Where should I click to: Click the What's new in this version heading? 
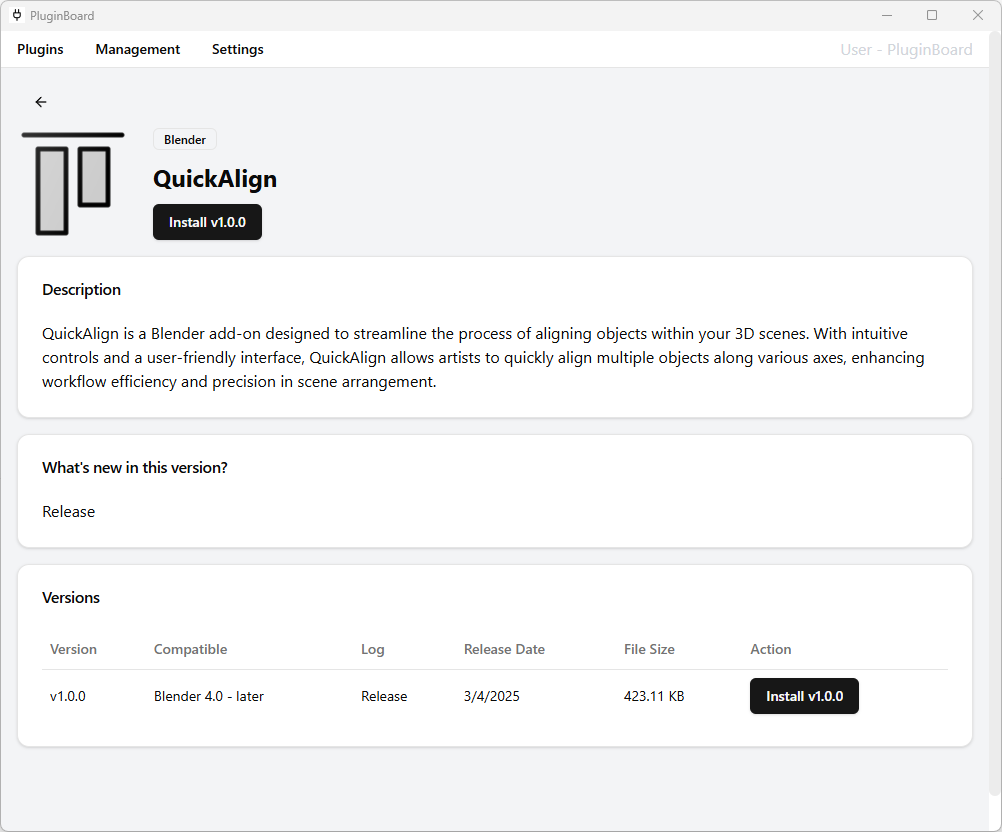[135, 468]
